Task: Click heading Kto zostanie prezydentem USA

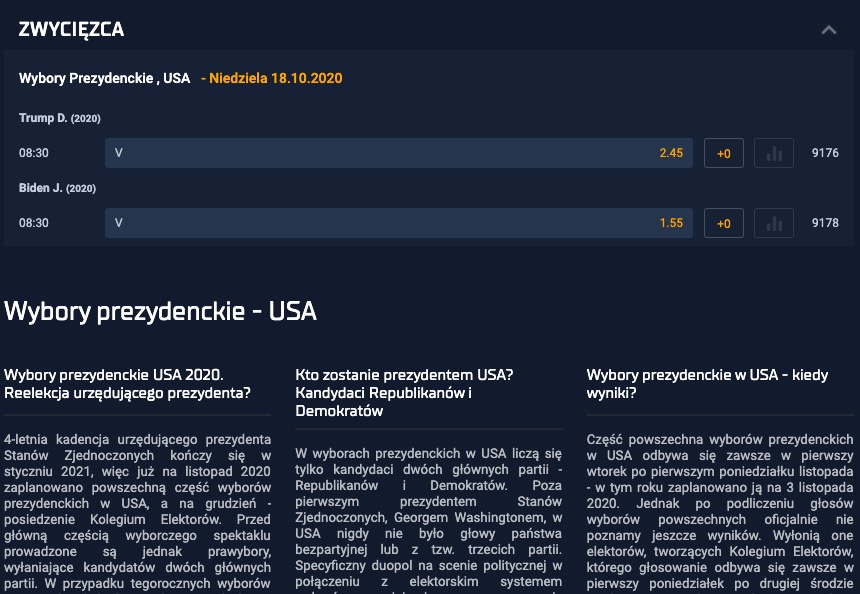Action: (x=404, y=393)
